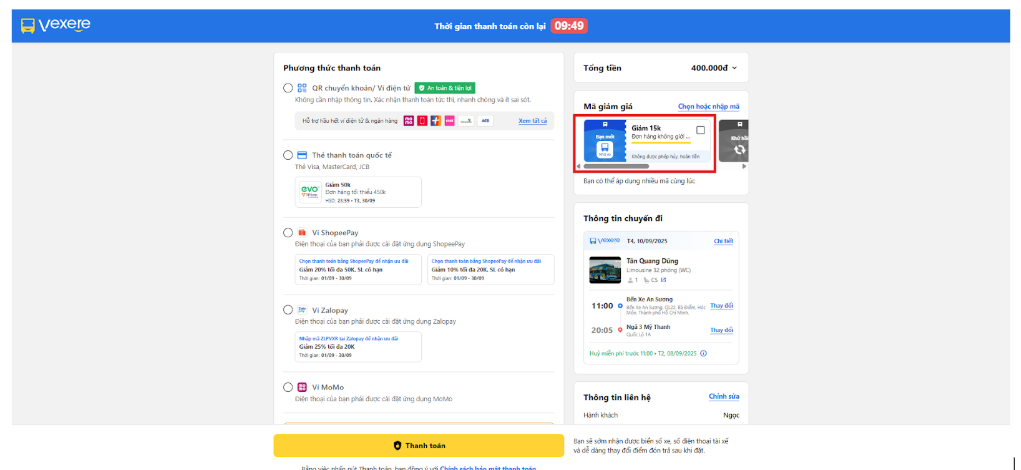Click 'Chỉnh sửa' contact information link

[x=723, y=396]
